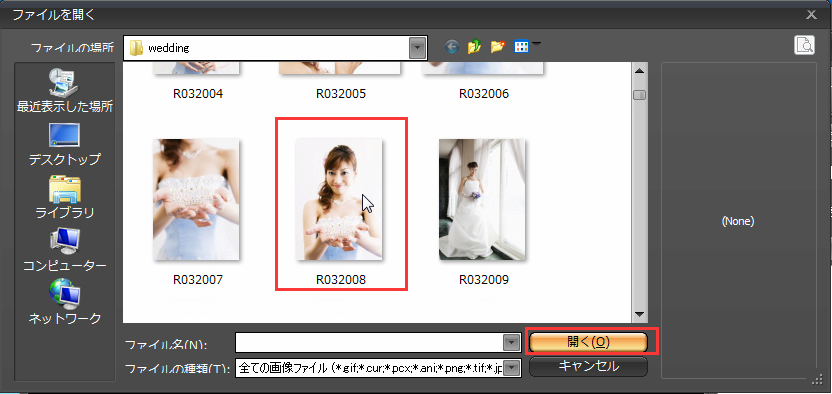Click the file list scroll down arrow
832x394 pixels.
pyautogui.click(x=639, y=314)
